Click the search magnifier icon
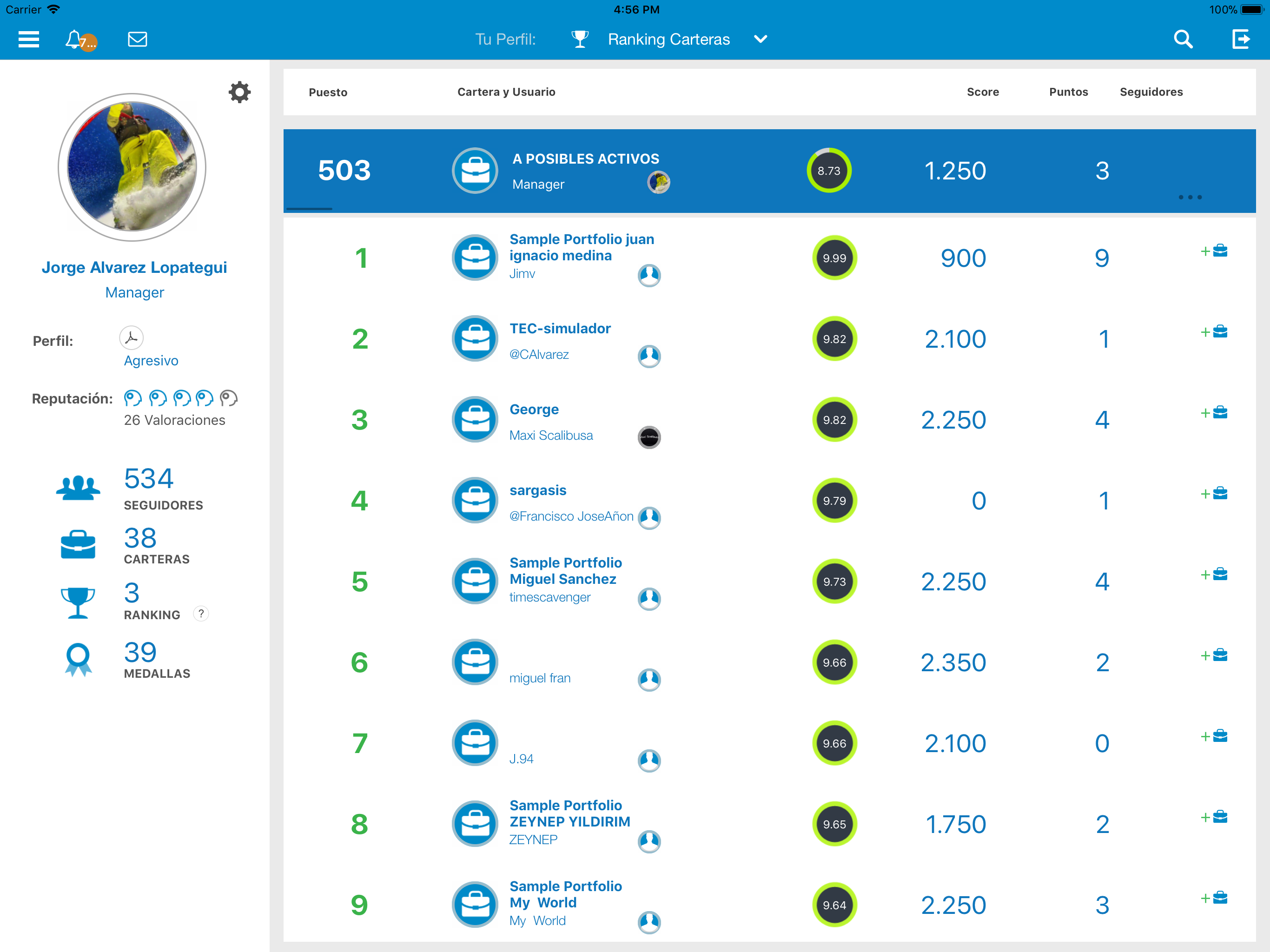1270x952 pixels. click(1183, 39)
